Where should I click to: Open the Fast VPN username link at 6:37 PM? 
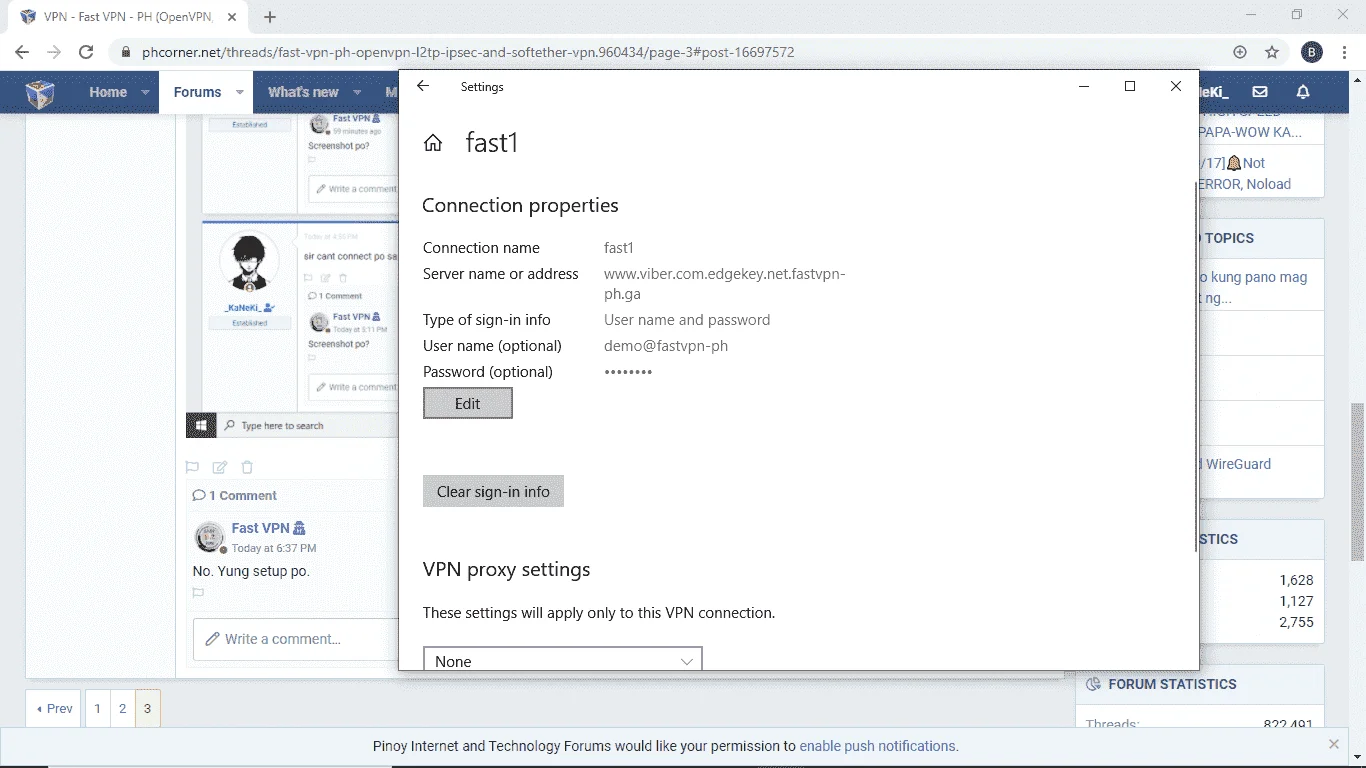click(x=261, y=528)
